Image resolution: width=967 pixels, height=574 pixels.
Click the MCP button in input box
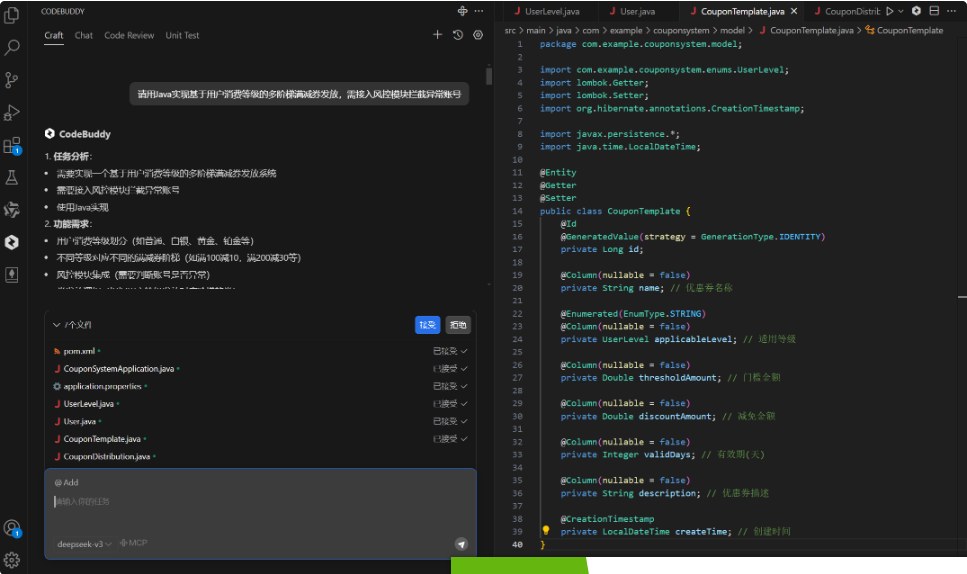pyautogui.click(x=134, y=543)
